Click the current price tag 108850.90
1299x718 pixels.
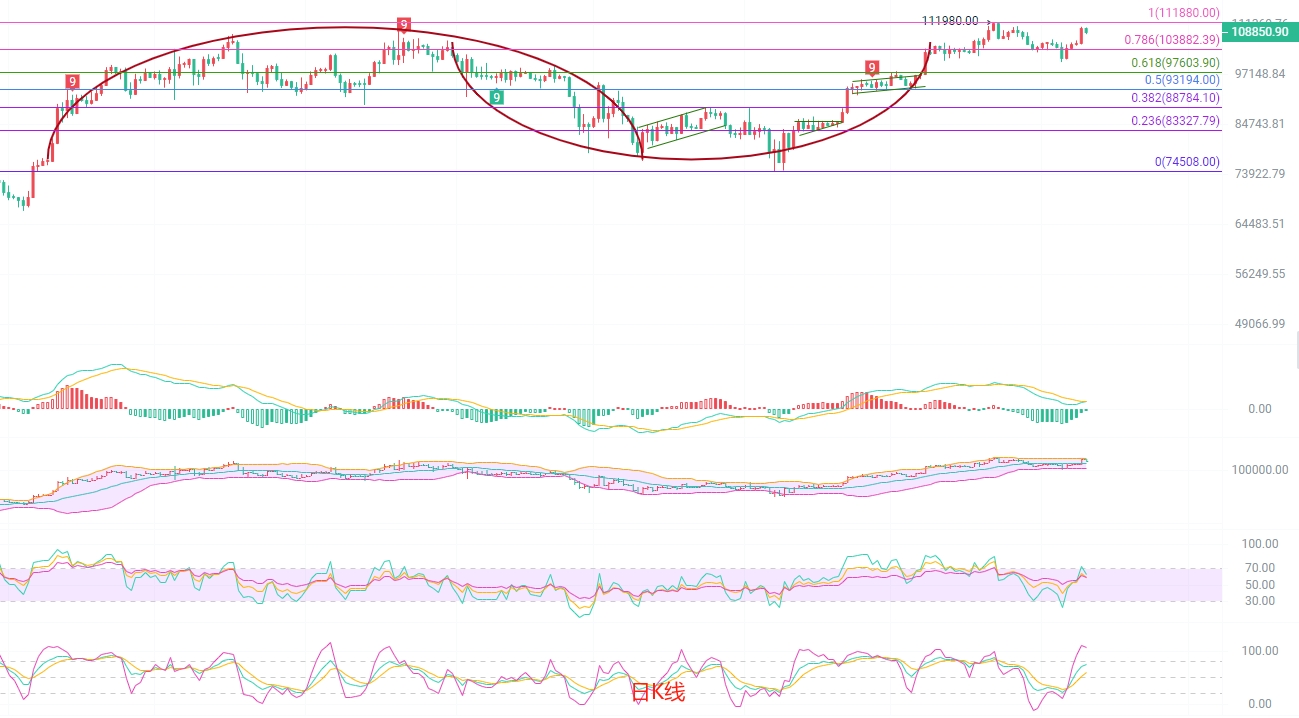pyautogui.click(x=1259, y=32)
